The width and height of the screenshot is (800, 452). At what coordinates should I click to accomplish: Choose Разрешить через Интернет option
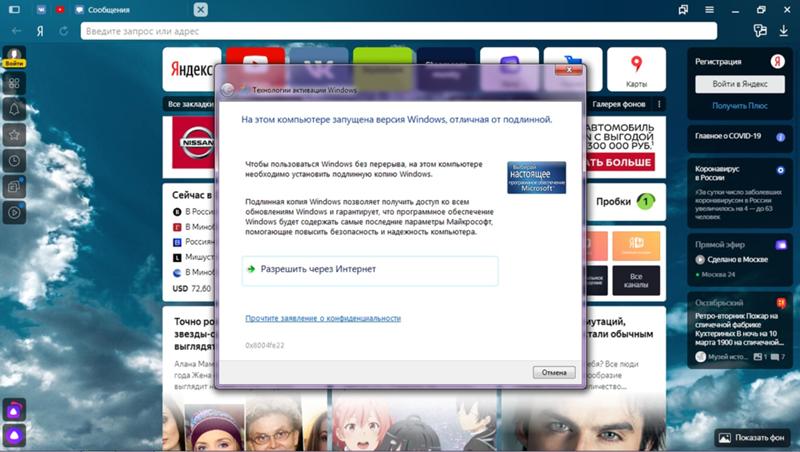pos(370,270)
